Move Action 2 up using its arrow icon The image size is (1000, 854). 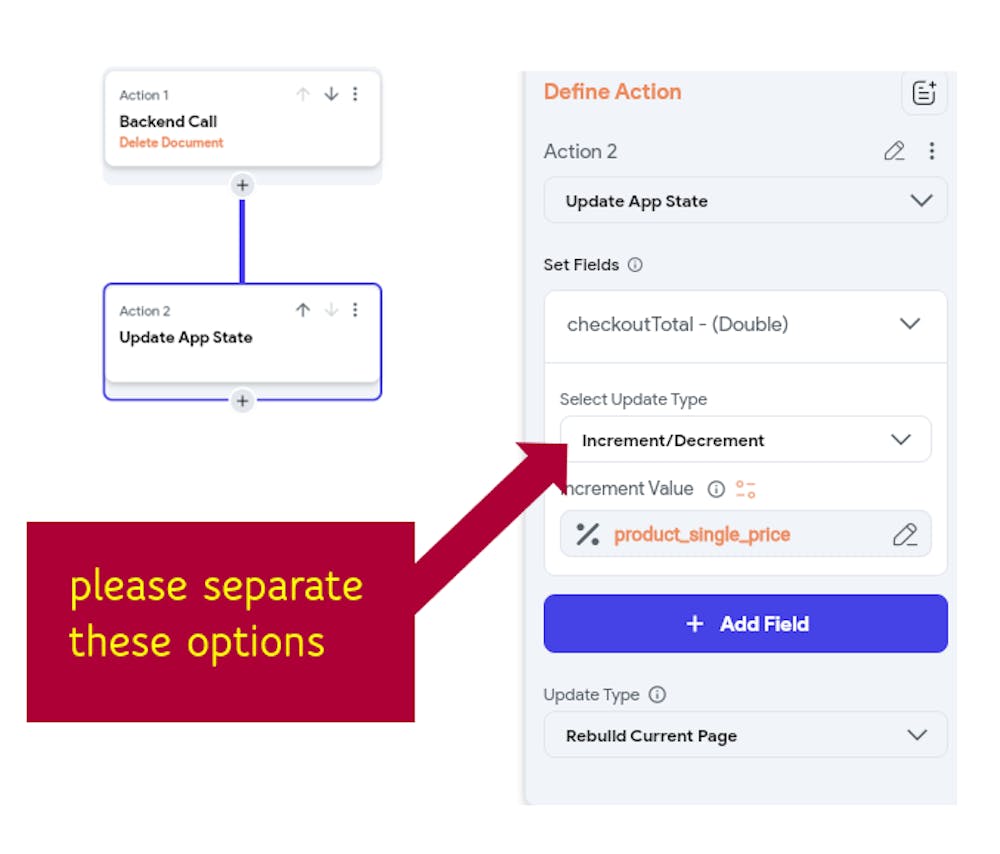[303, 310]
